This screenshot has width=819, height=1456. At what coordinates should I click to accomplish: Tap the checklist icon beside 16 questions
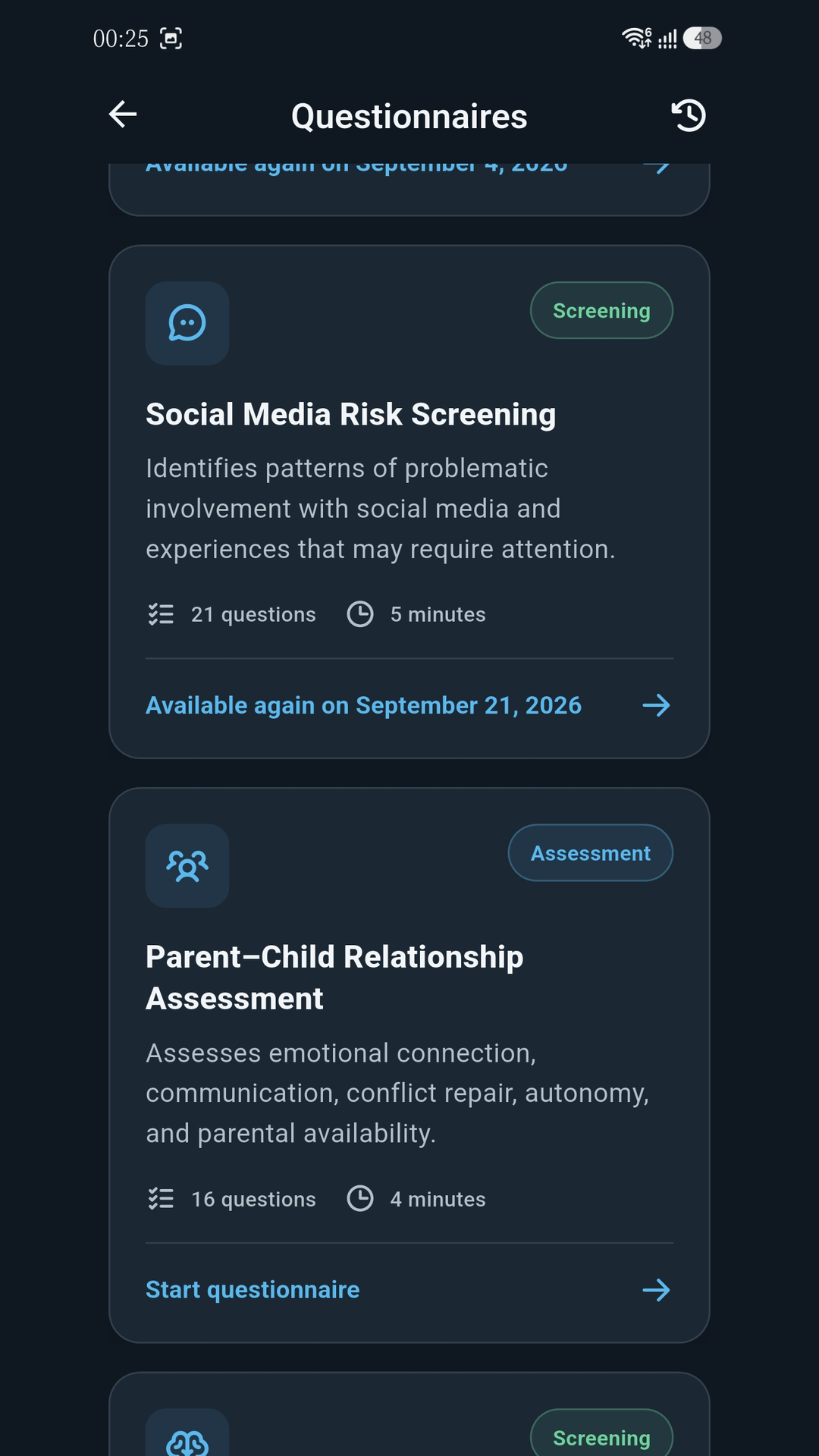[x=161, y=1199]
